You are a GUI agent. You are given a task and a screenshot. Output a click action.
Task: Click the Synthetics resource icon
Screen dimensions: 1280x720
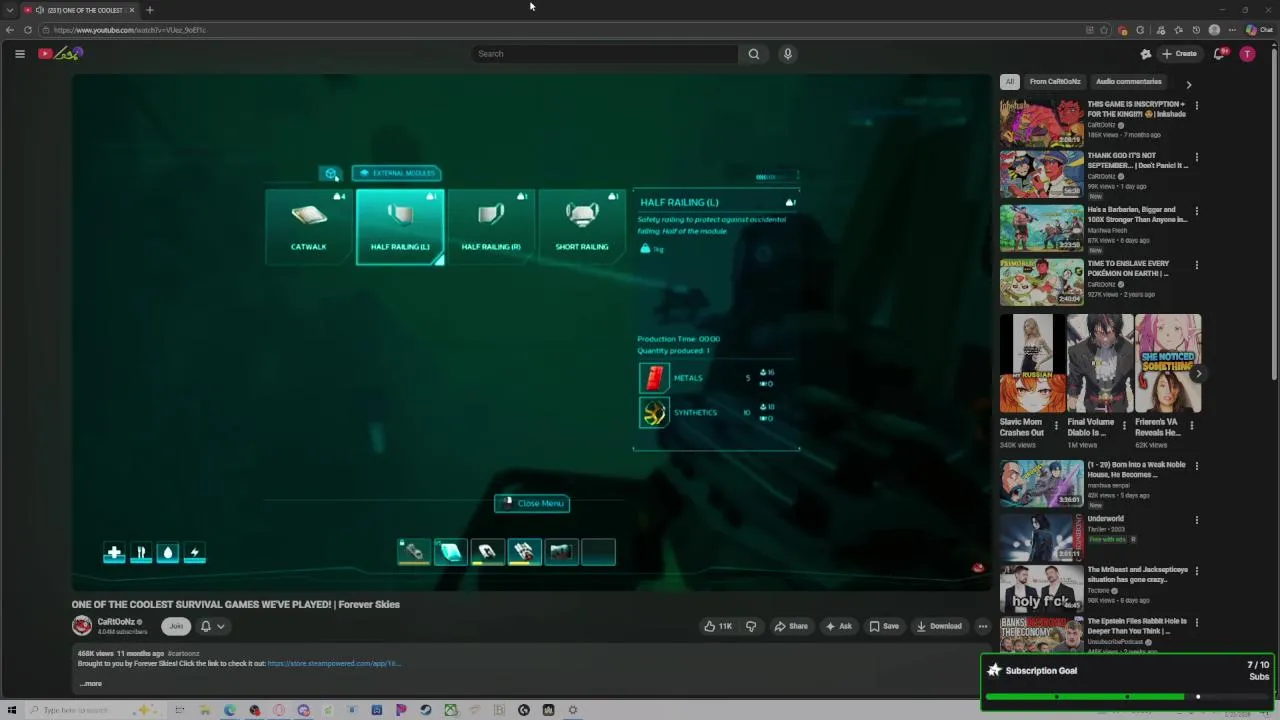654,413
